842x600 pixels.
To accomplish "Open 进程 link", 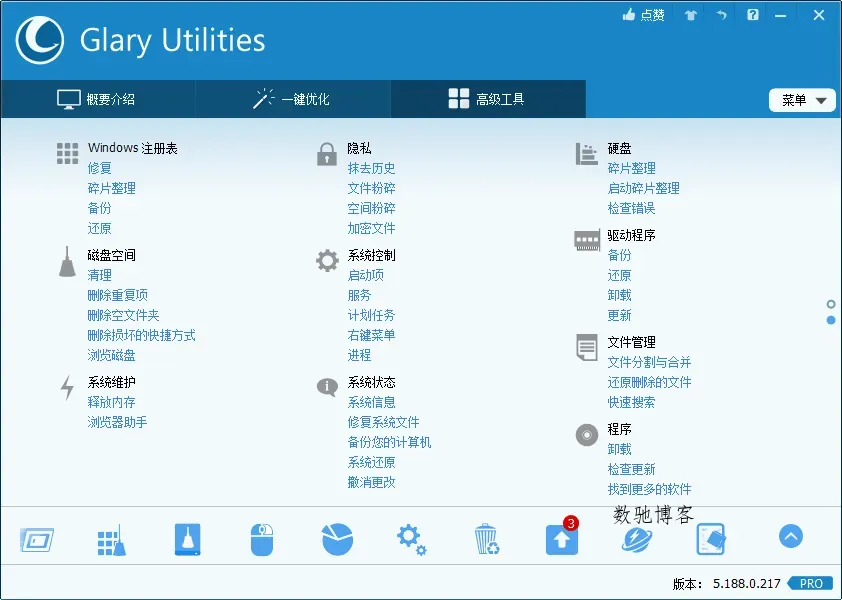I will (x=359, y=356).
